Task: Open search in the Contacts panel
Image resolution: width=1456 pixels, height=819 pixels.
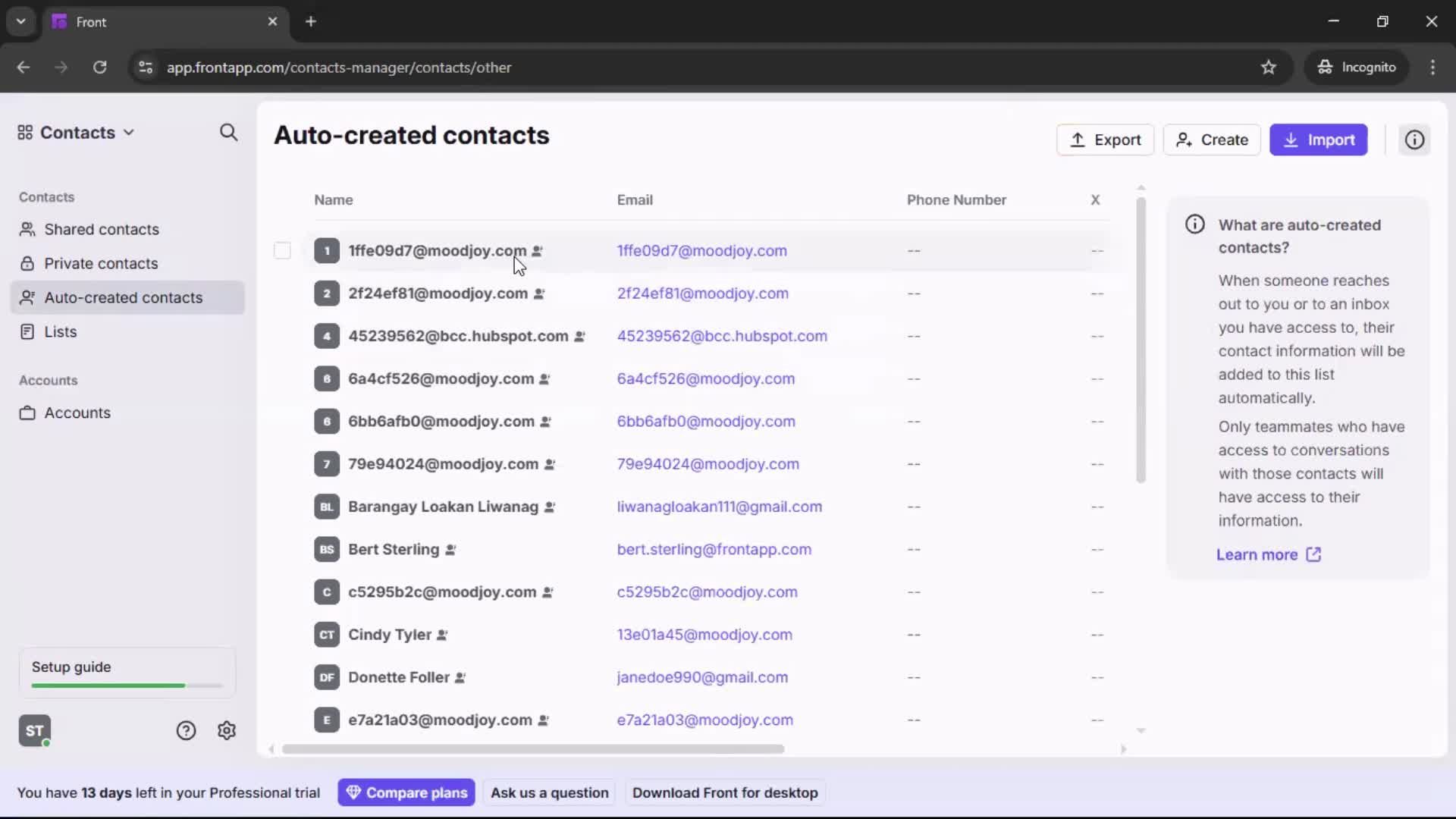Action: pyautogui.click(x=228, y=133)
